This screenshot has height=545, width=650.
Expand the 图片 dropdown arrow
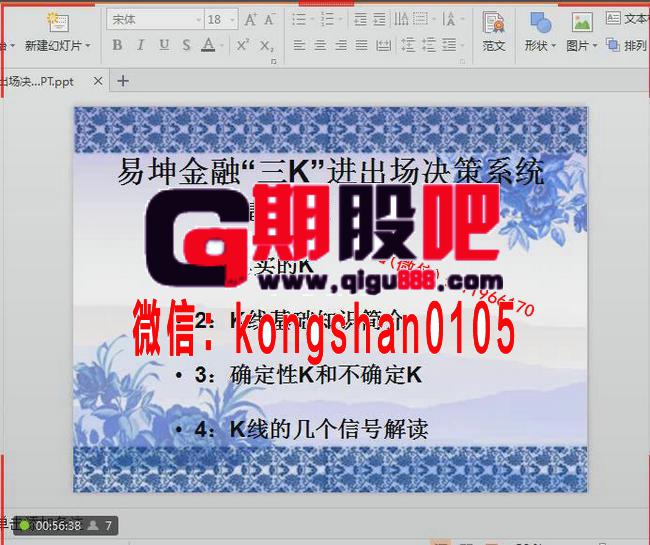coord(594,46)
